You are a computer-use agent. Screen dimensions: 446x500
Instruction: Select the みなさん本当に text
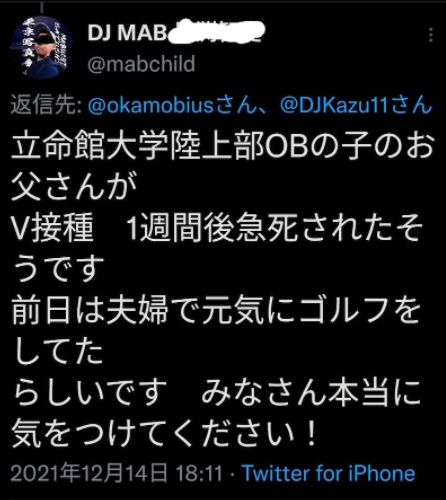click(x=311, y=392)
